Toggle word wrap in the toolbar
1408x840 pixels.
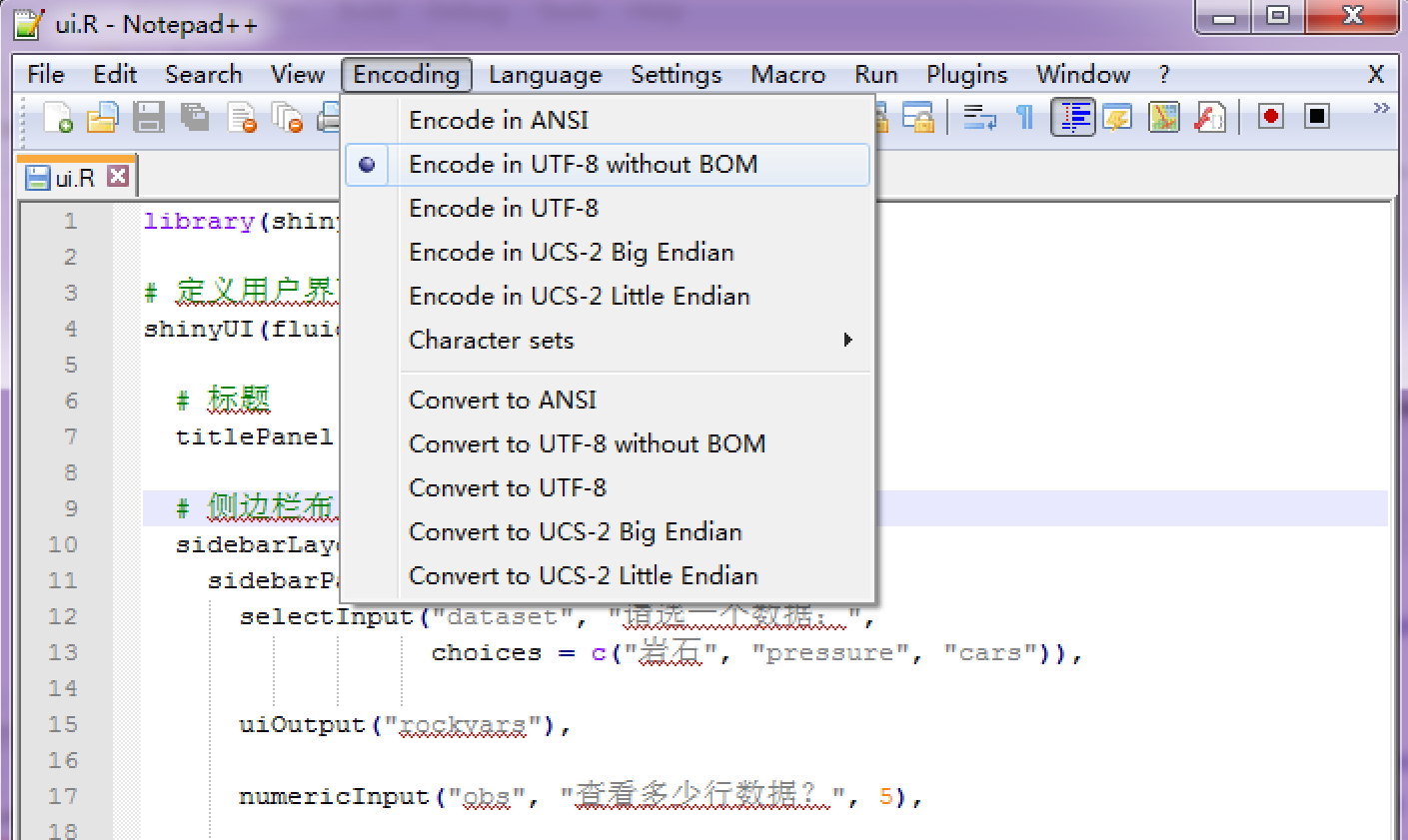pos(977,116)
